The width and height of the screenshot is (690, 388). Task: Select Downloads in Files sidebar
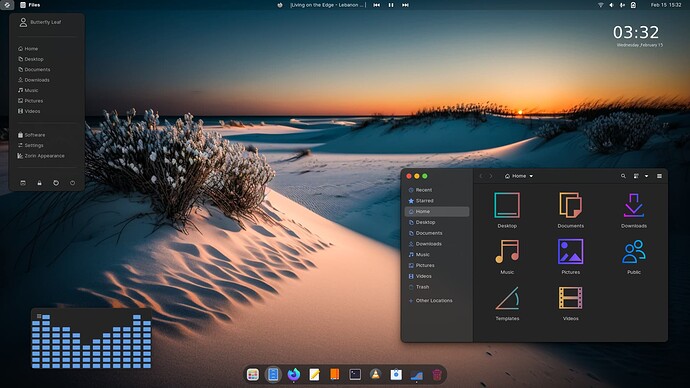coord(437,244)
